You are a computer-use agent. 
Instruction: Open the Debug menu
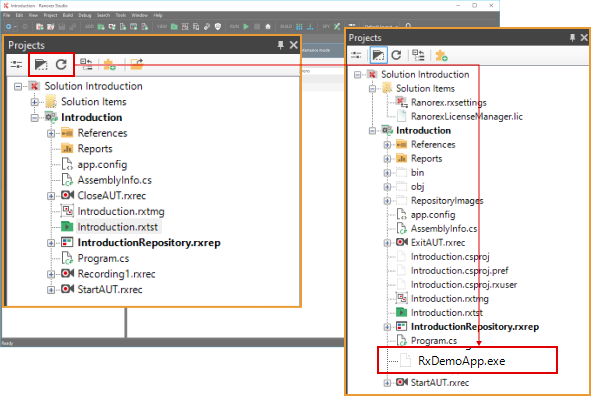click(x=85, y=15)
